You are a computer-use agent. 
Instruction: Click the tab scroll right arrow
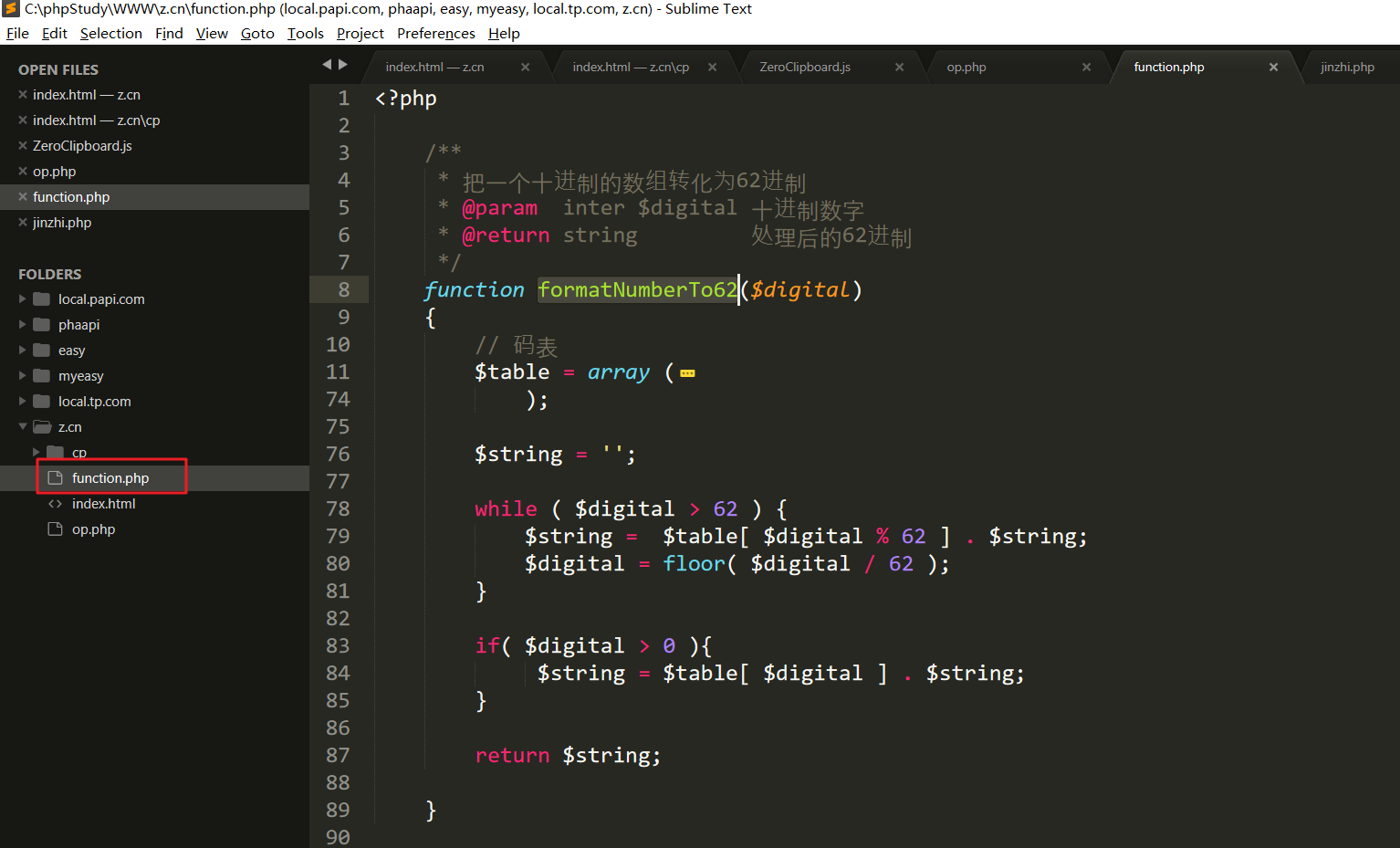[343, 64]
